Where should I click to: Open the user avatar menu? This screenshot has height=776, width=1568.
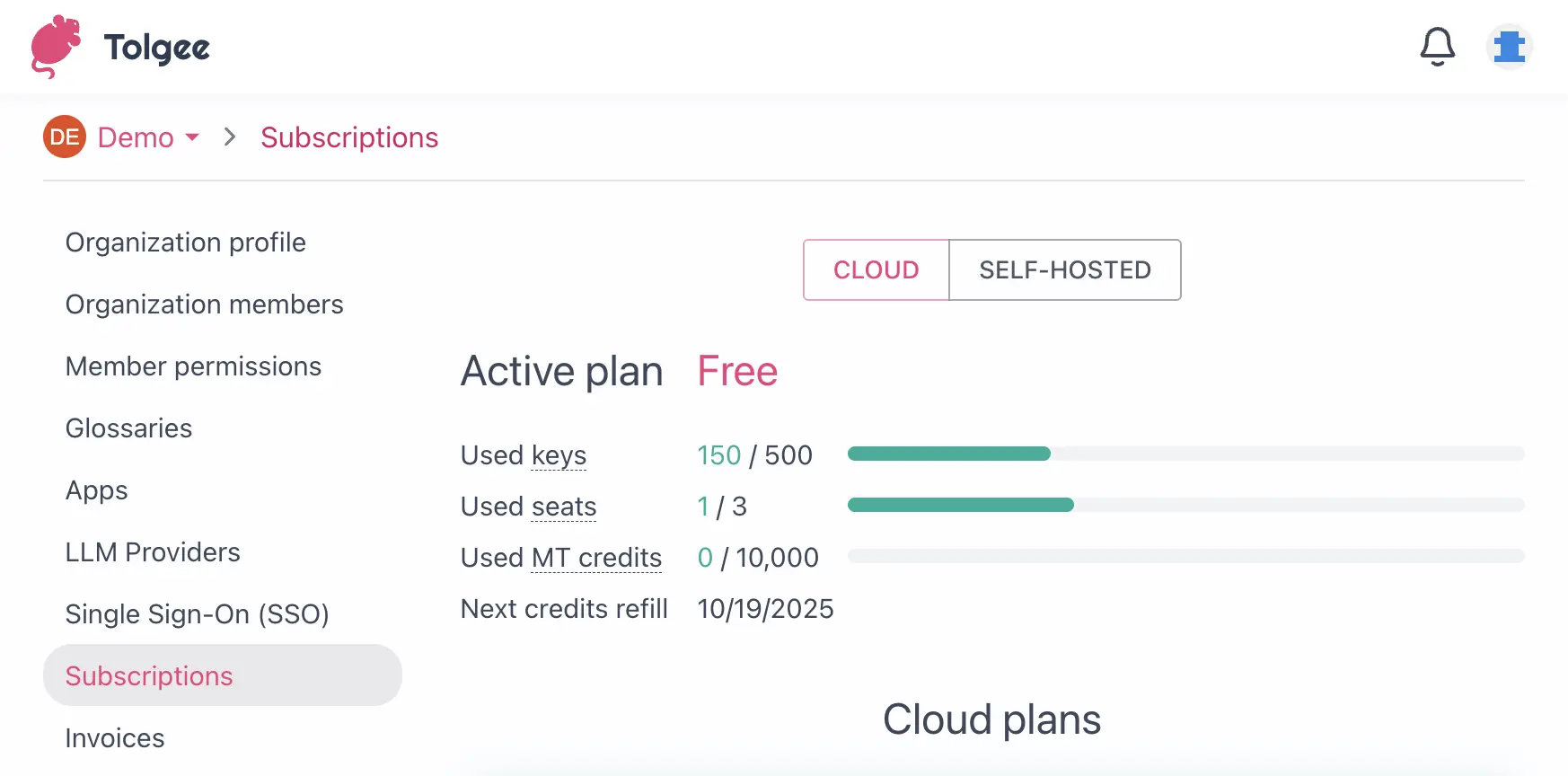1510,47
